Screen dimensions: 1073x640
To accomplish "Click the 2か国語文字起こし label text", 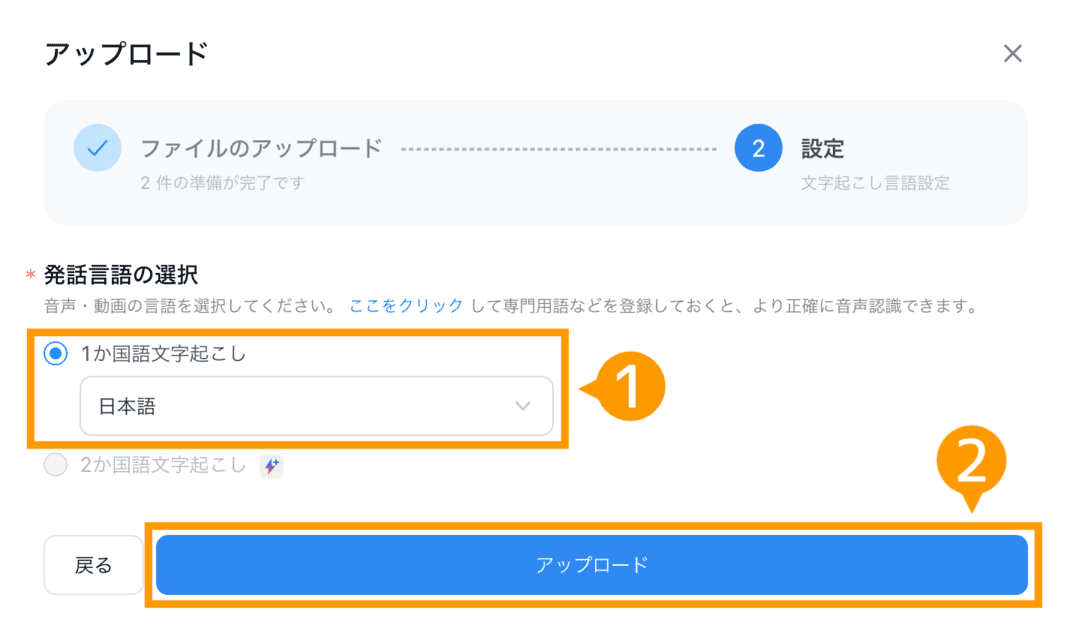I will click(x=163, y=465).
